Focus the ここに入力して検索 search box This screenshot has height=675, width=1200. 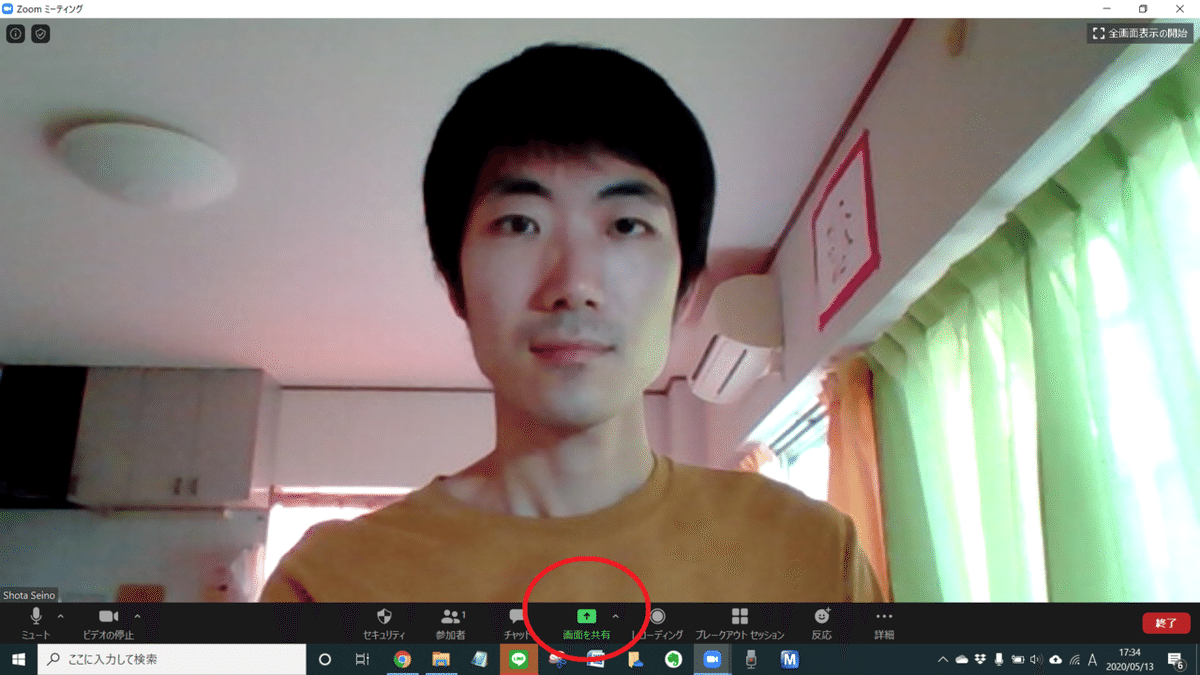[172, 659]
